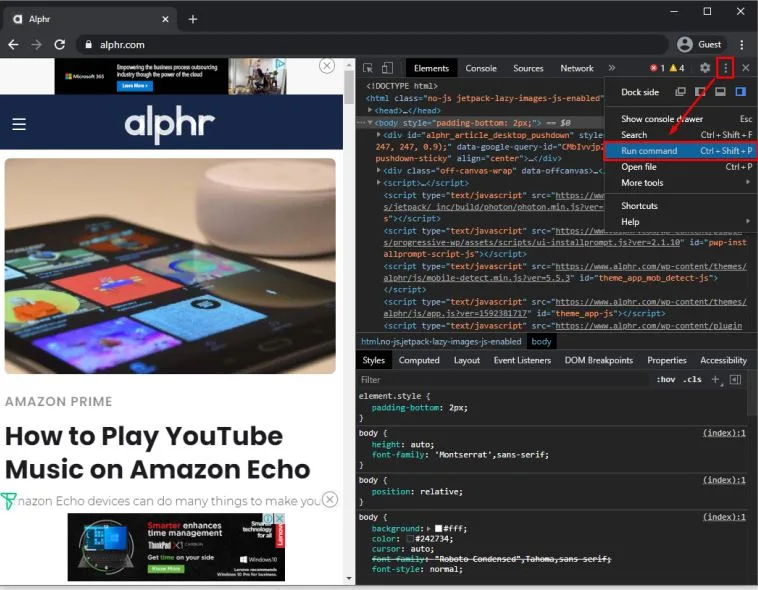Open the Computed pane tab
Image resolution: width=758 pixels, height=590 pixels.
[x=419, y=360]
